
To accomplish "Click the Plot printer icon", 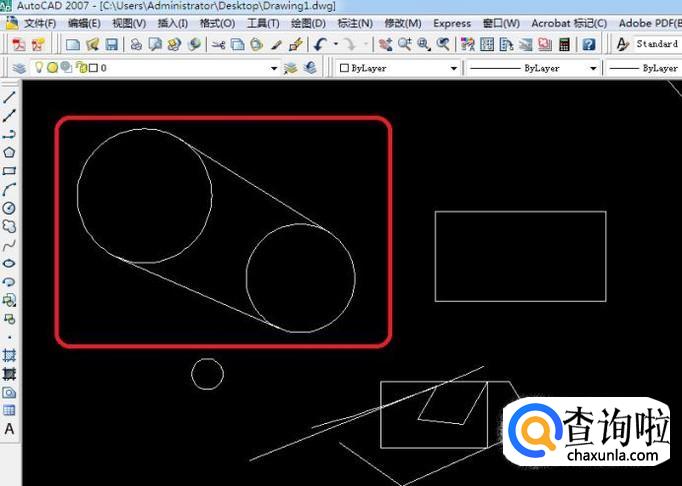I will click(136, 44).
